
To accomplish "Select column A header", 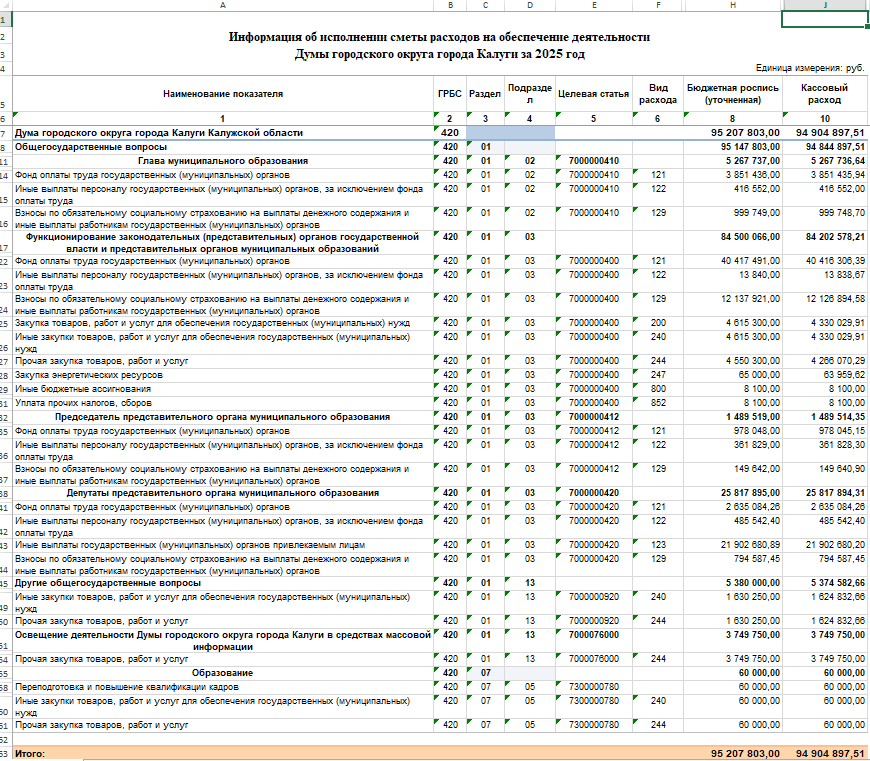I will 222,5.
